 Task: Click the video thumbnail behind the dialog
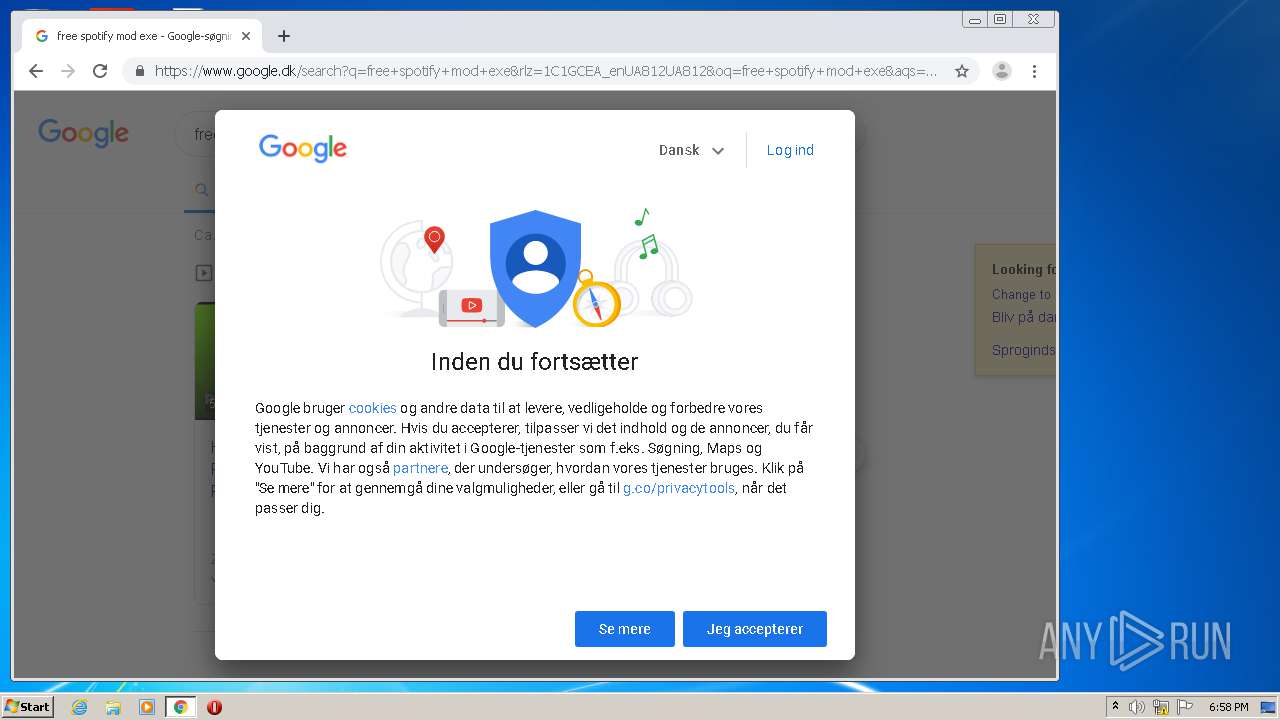point(205,360)
